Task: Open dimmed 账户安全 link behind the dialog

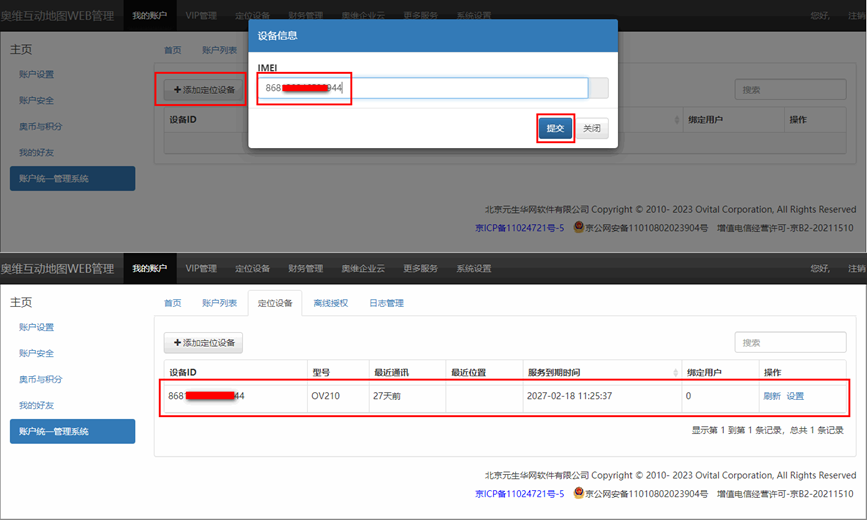Action: tap(36, 100)
